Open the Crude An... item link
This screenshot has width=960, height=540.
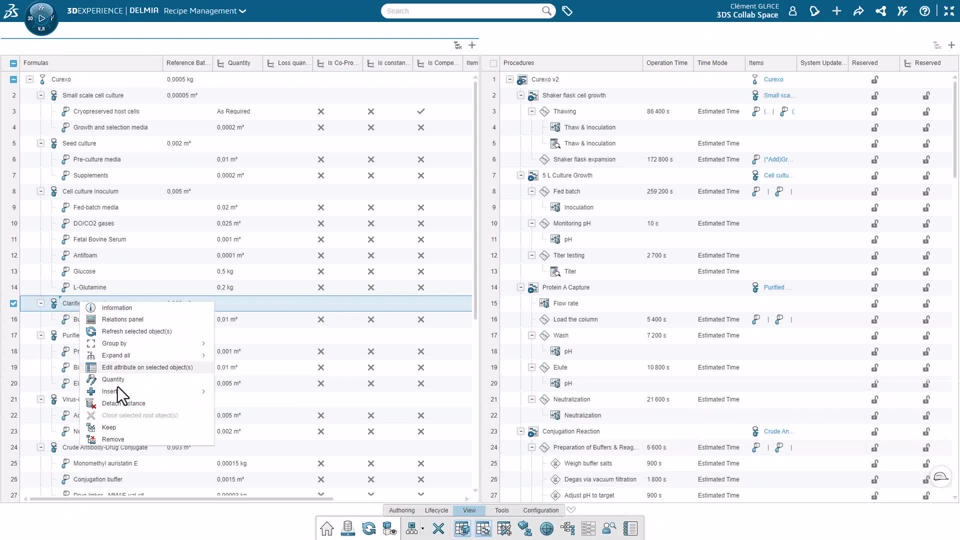coord(778,431)
